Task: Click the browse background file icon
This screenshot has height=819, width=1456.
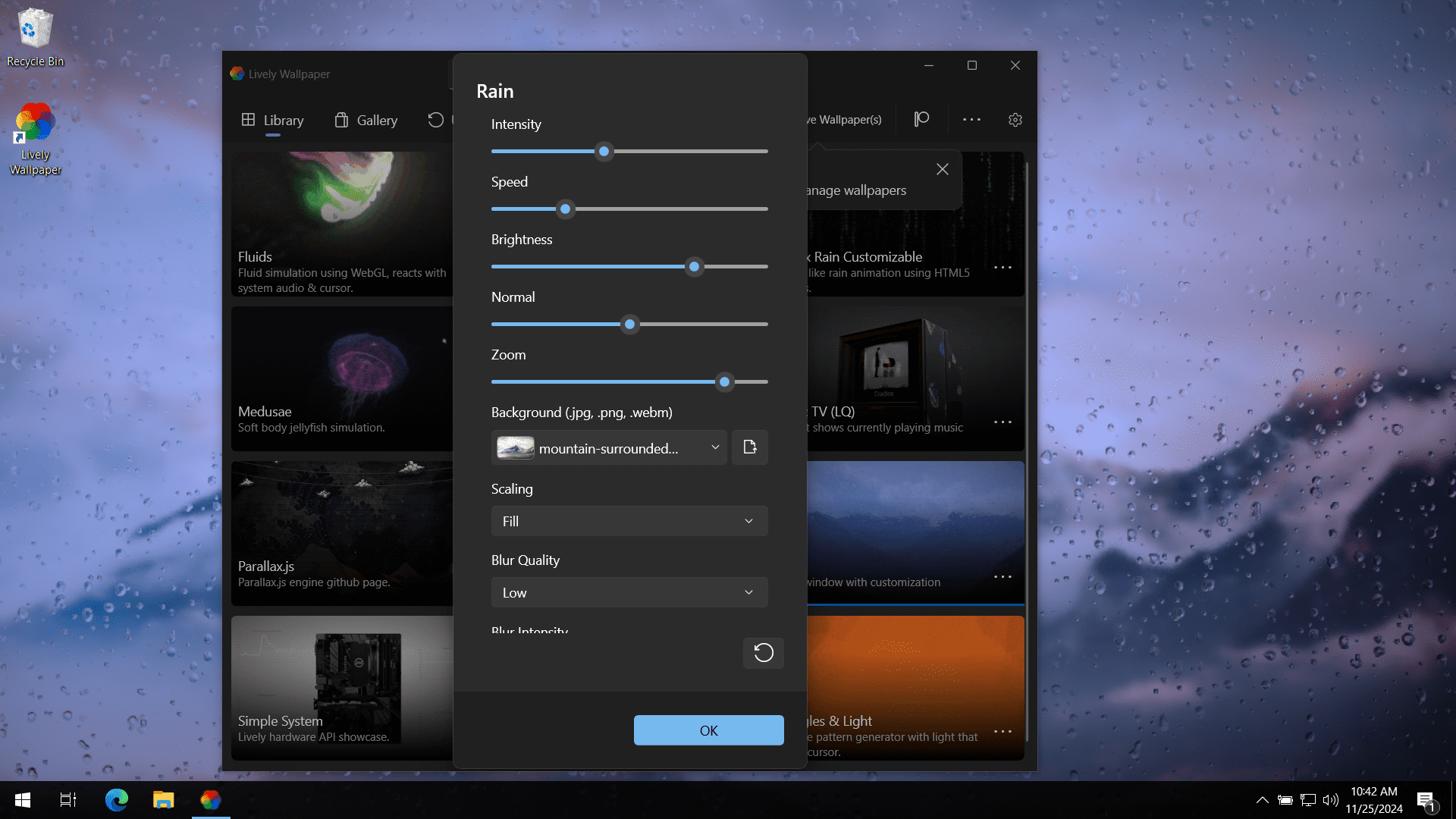Action: pyautogui.click(x=749, y=447)
